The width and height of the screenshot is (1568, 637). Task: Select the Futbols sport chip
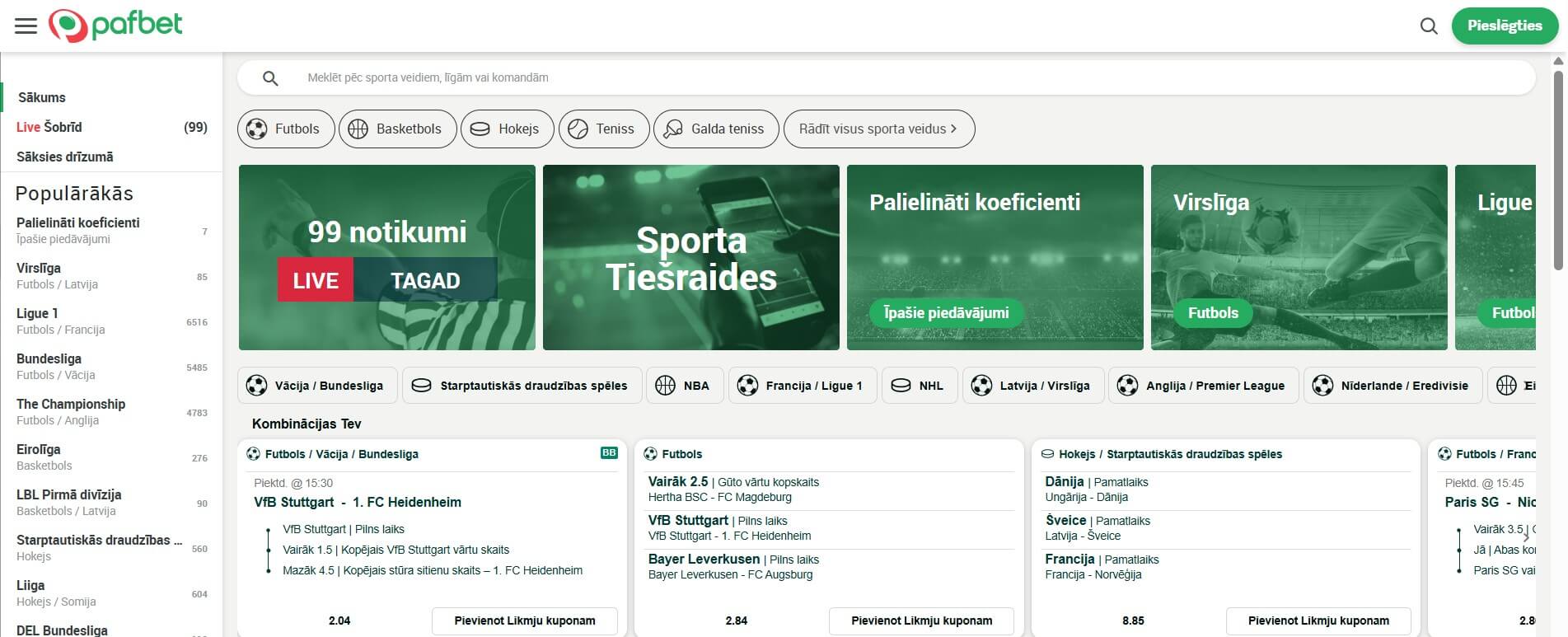click(x=286, y=129)
